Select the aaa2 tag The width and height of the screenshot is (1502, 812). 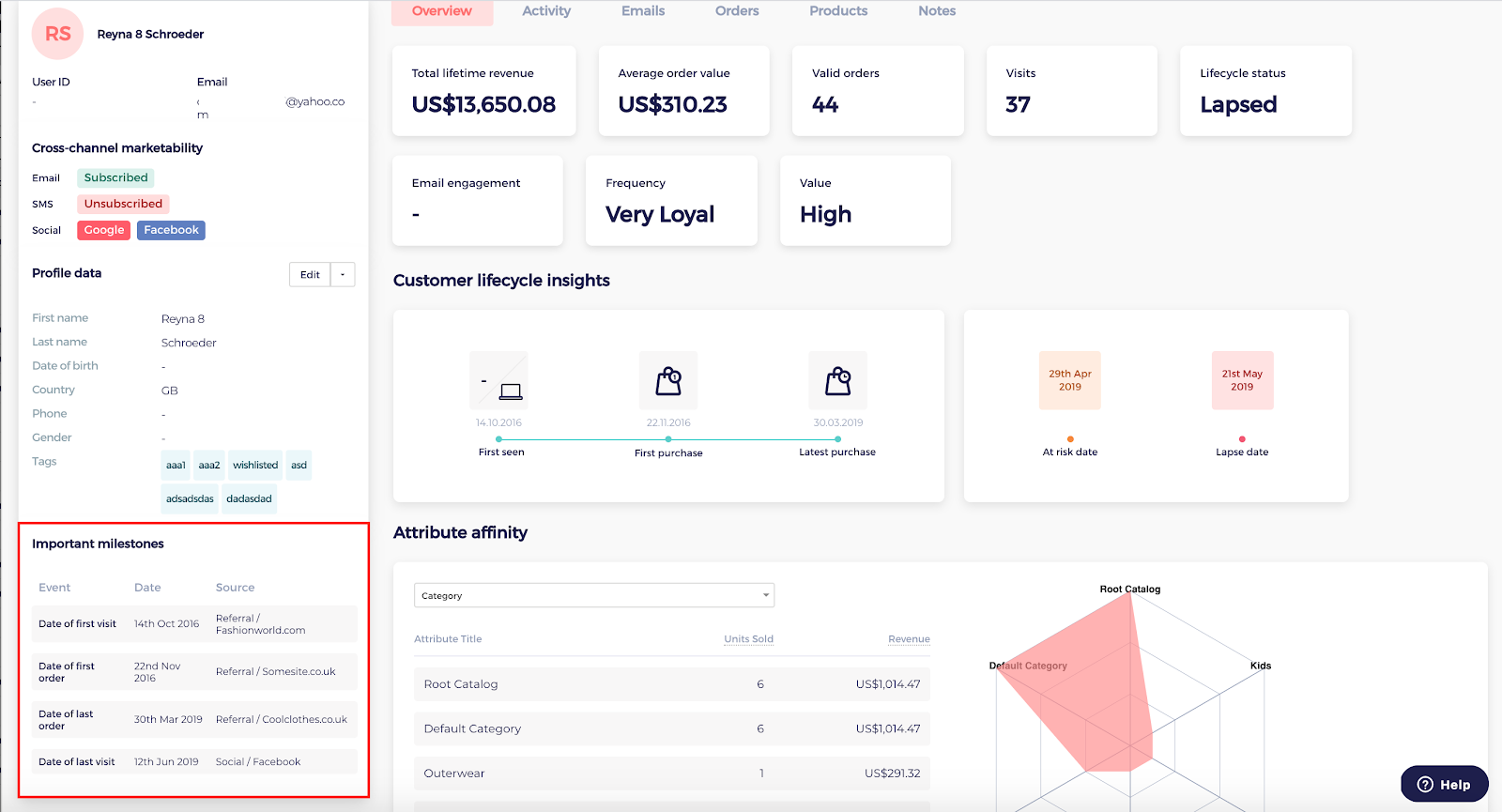click(209, 465)
